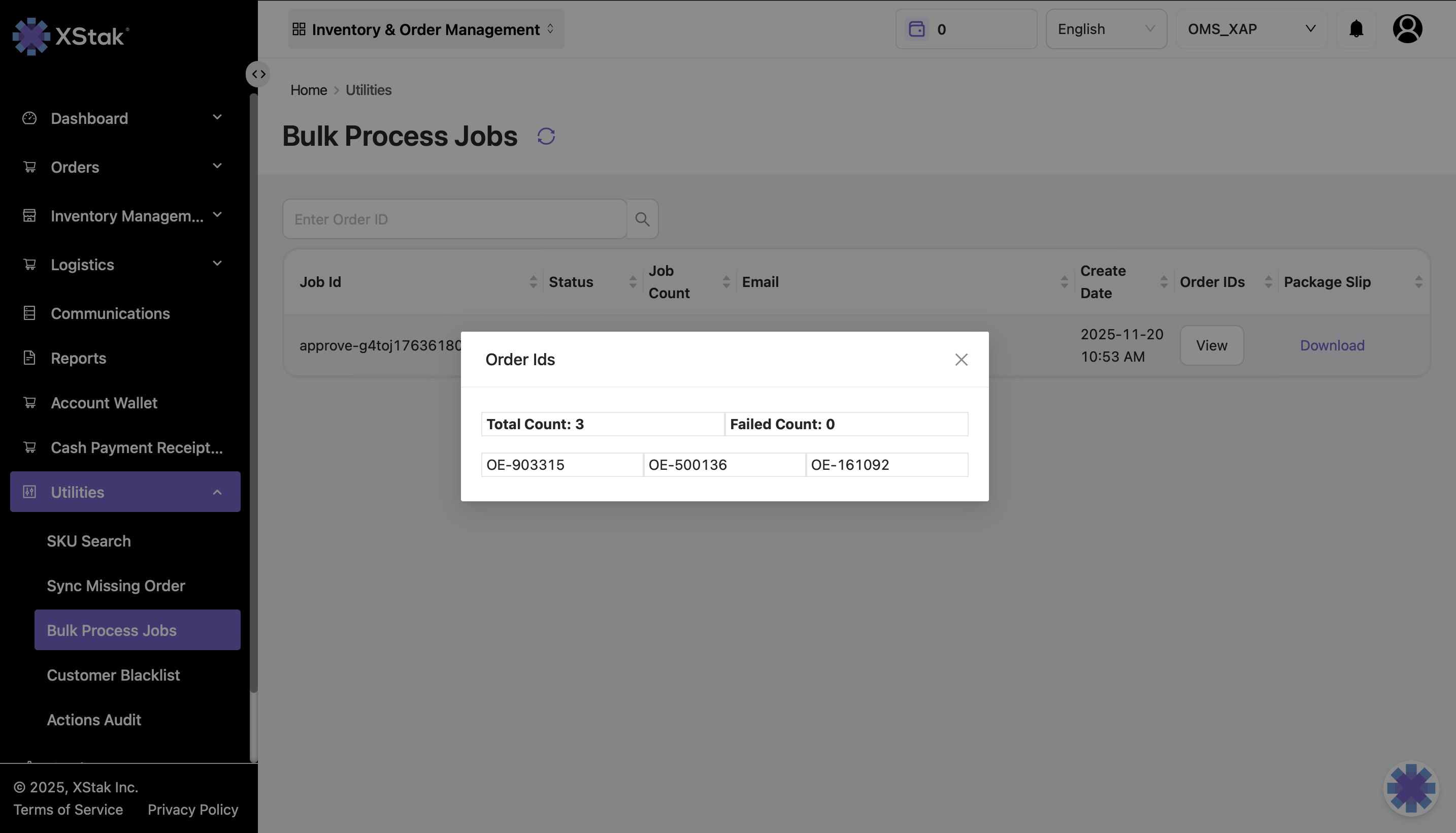Go to SKU Search page
Image resolution: width=1456 pixels, height=833 pixels.
click(x=89, y=541)
